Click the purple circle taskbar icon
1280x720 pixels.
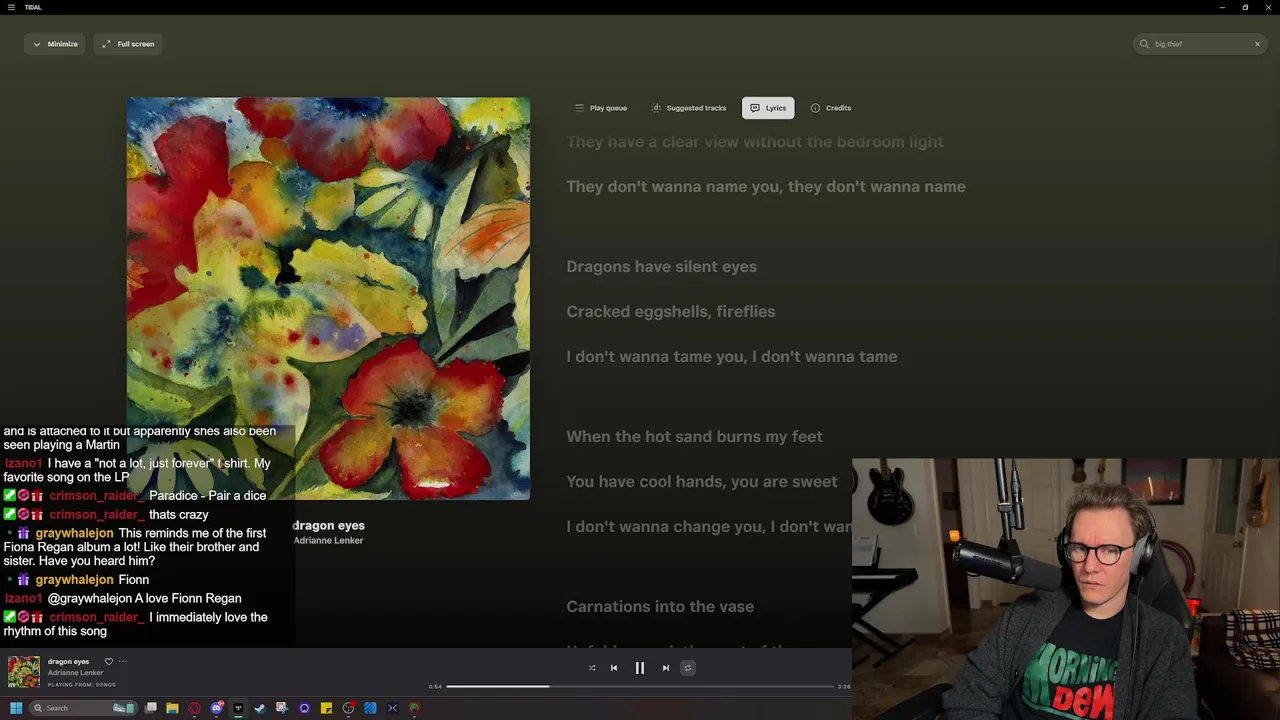point(304,708)
